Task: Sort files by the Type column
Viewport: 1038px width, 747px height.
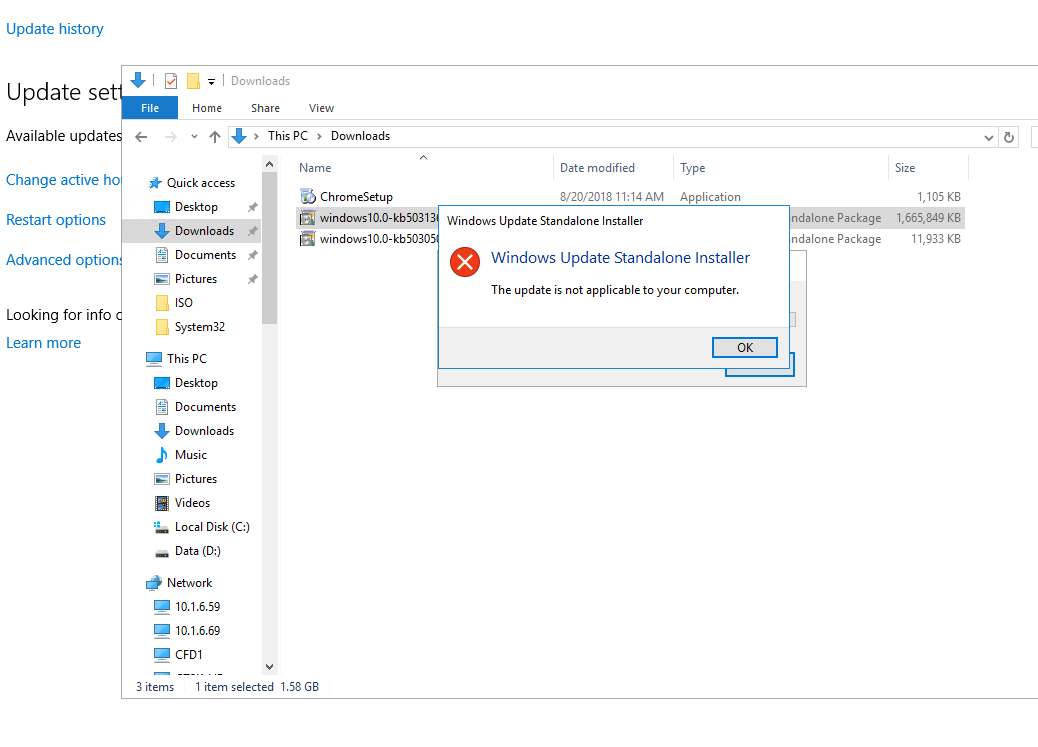Action: click(692, 168)
